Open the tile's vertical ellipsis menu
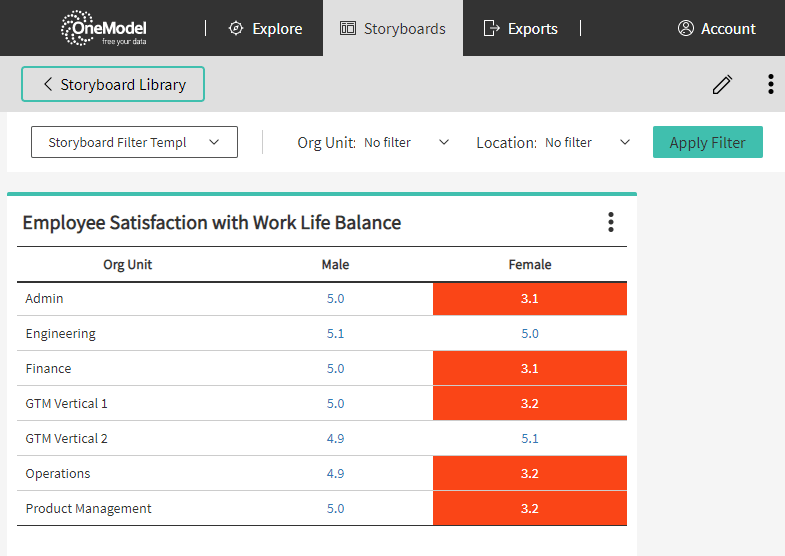 pos(611,222)
